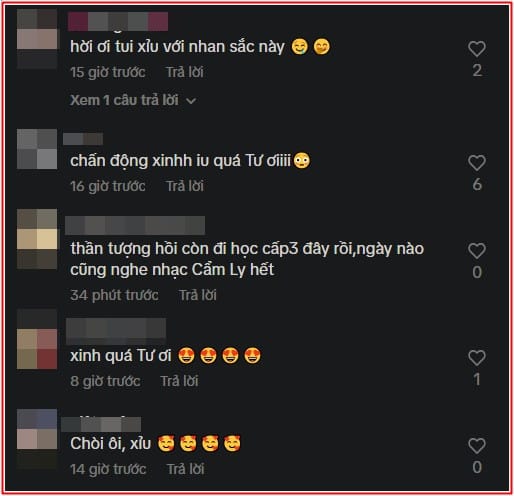Like the 'chấn động xinhh iu' comment
Viewport: 514px width, 496px height.
pyautogui.click(x=477, y=163)
